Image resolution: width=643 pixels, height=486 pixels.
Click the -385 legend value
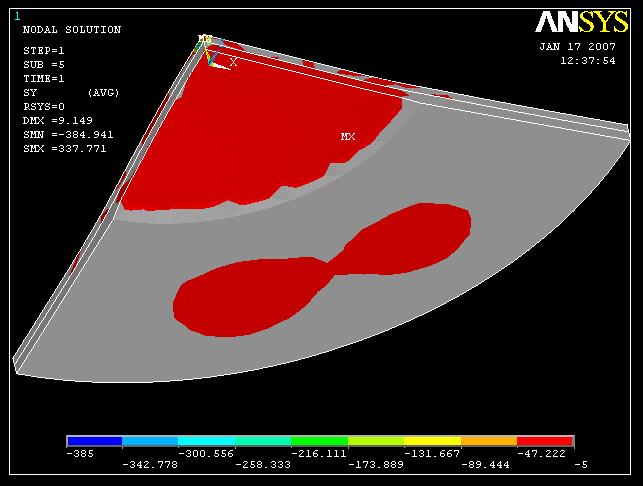pos(80,454)
